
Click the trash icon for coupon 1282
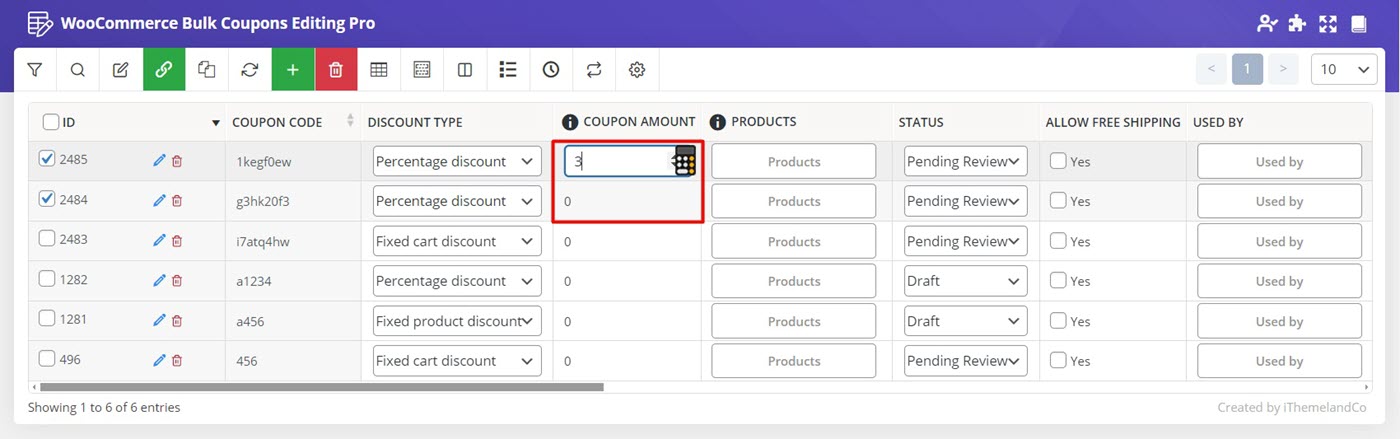point(177,281)
